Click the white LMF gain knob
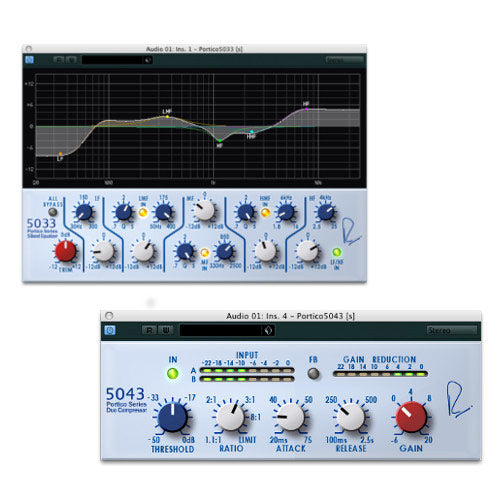This screenshot has width=500, height=500. click(x=143, y=251)
